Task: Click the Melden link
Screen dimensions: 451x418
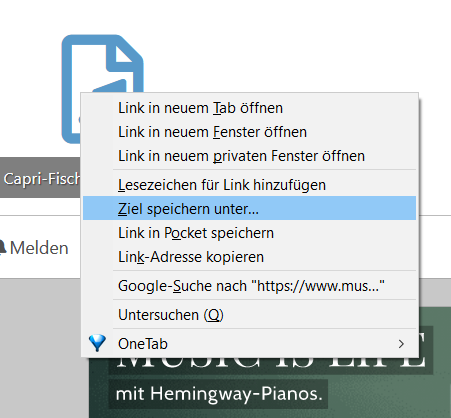Action: [x=39, y=248]
